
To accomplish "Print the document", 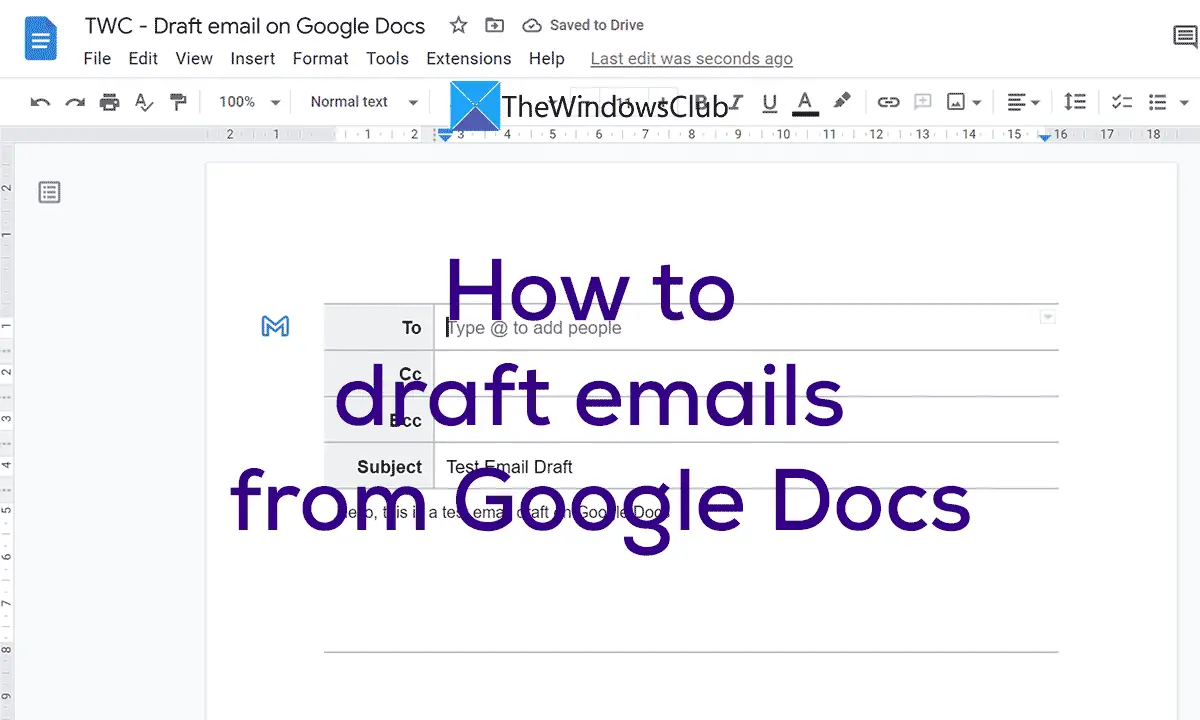I will [x=109, y=102].
